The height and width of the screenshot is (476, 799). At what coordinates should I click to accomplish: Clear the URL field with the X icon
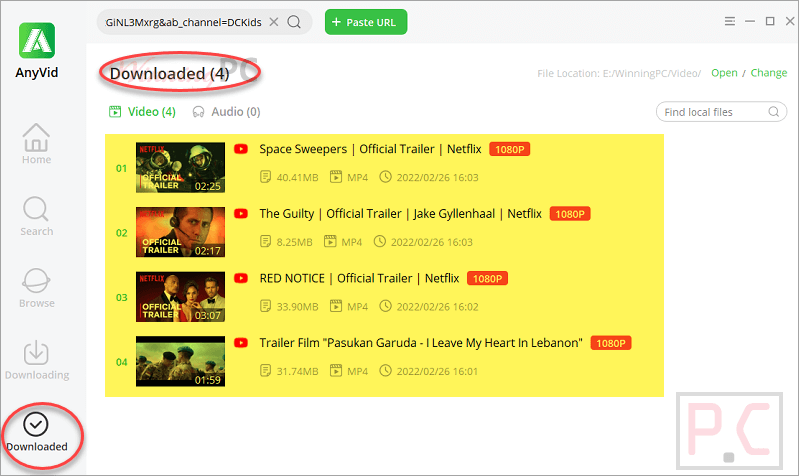[274, 22]
